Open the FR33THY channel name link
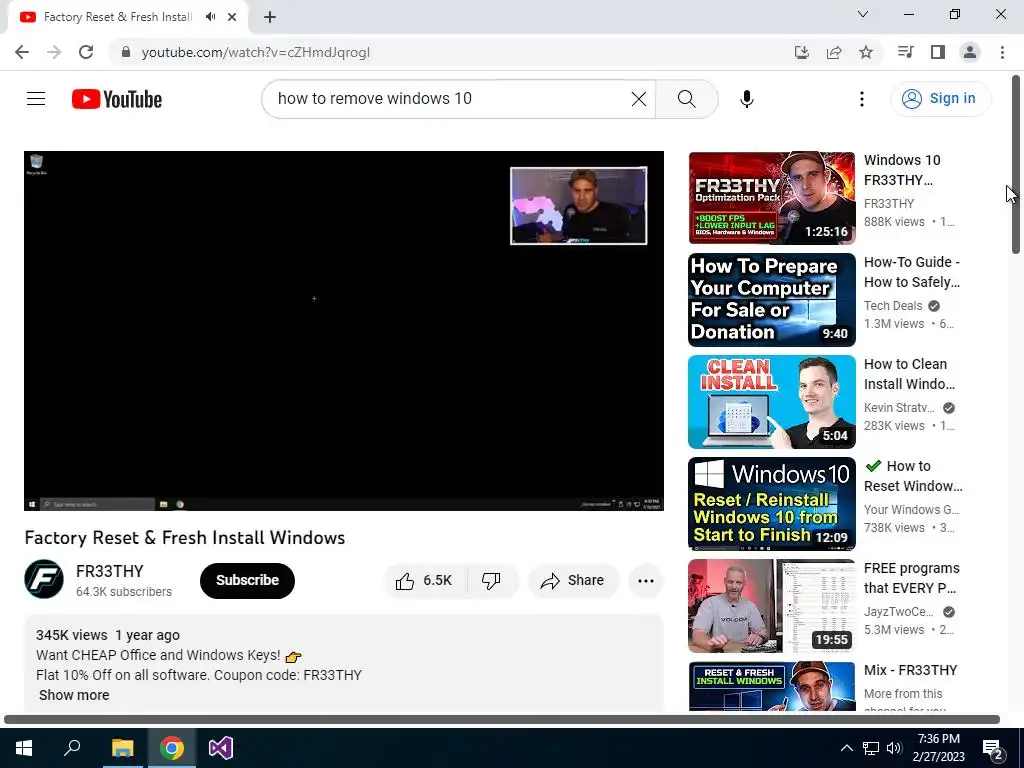This screenshot has height=768, width=1024. coord(110,571)
